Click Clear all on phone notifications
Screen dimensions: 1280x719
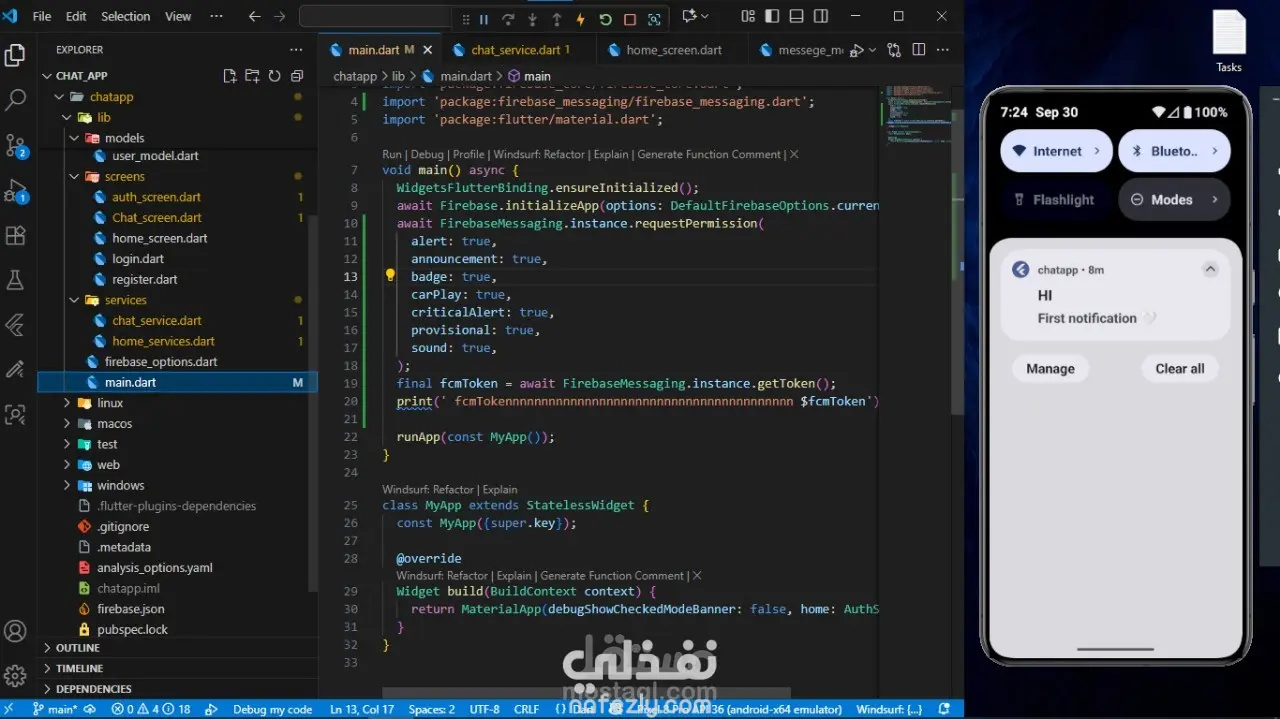point(1180,368)
